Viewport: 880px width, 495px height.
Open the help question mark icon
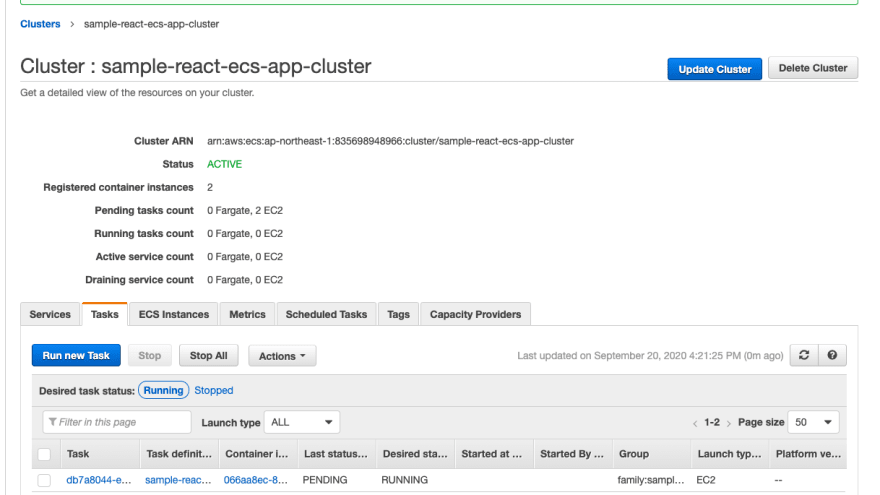[x=832, y=355]
